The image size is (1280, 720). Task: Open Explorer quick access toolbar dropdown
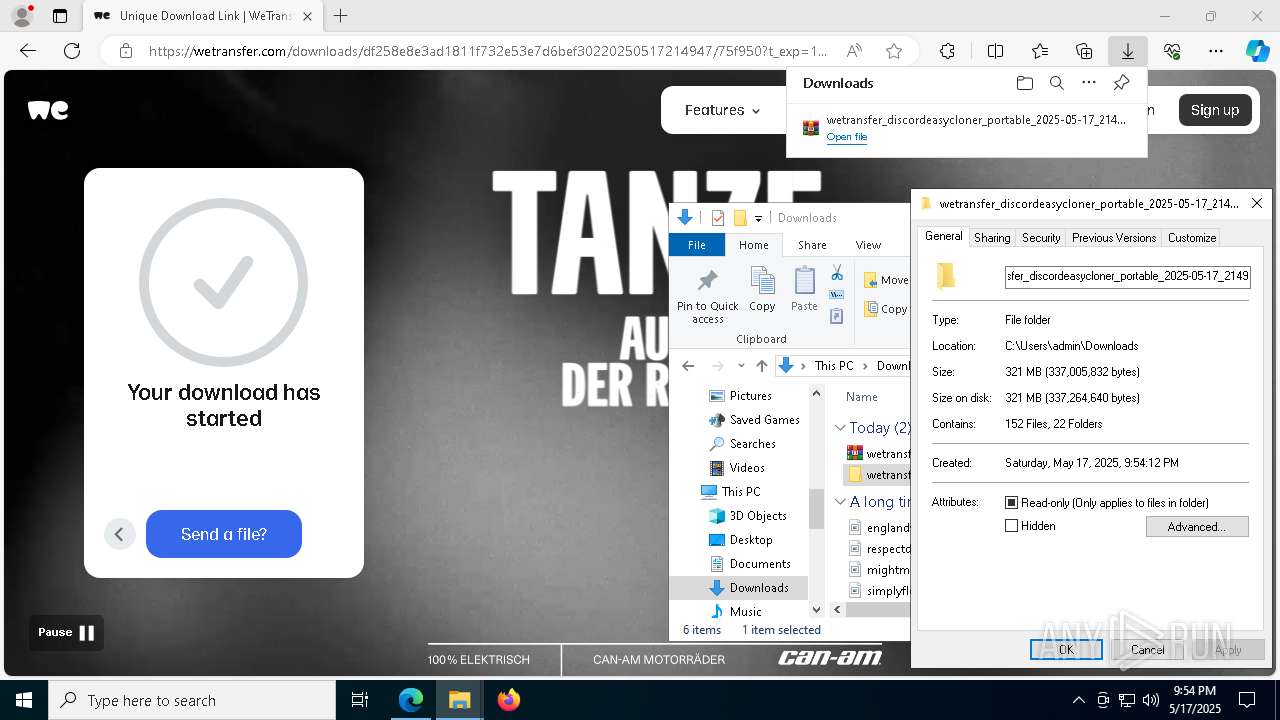(758, 218)
